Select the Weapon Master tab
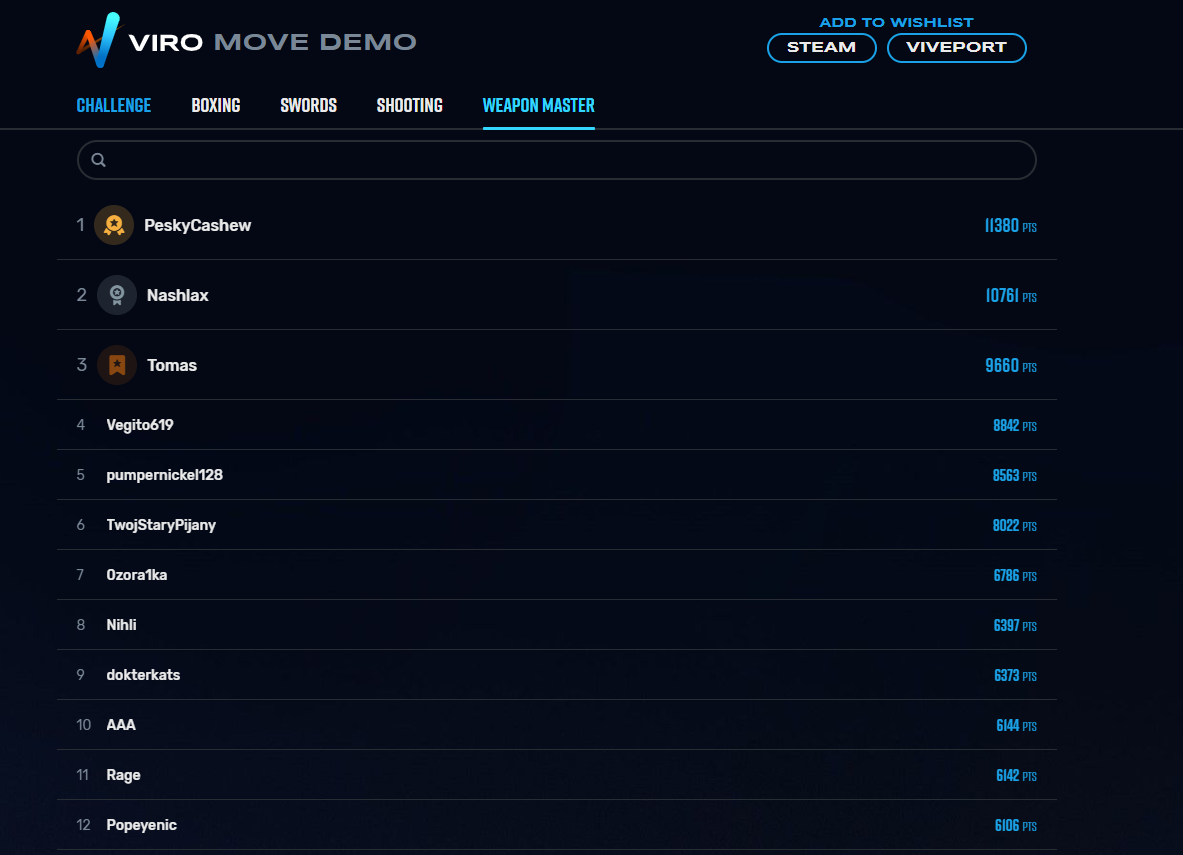 539,106
